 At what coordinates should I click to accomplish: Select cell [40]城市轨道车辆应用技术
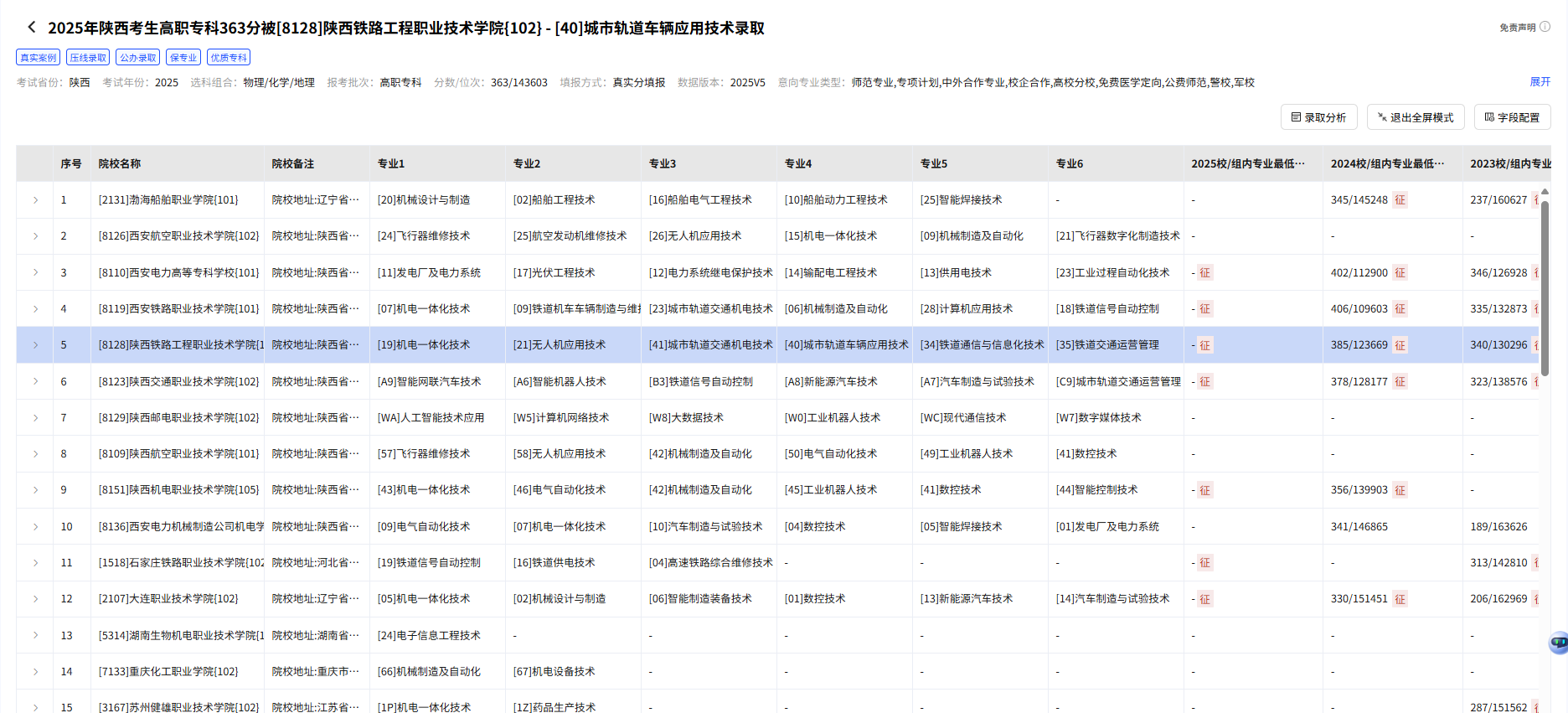pos(846,345)
